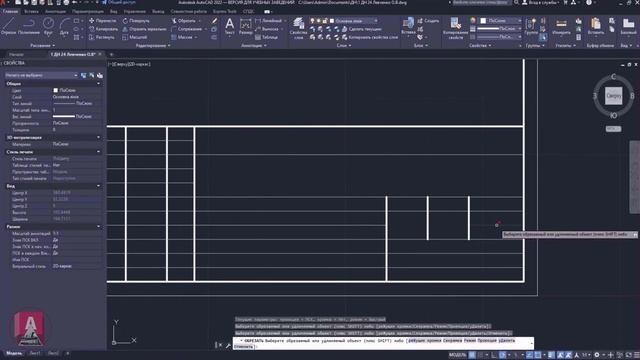Switch to the Модель layout tab
The width and height of the screenshot is (640, 360).
point(14,353)
